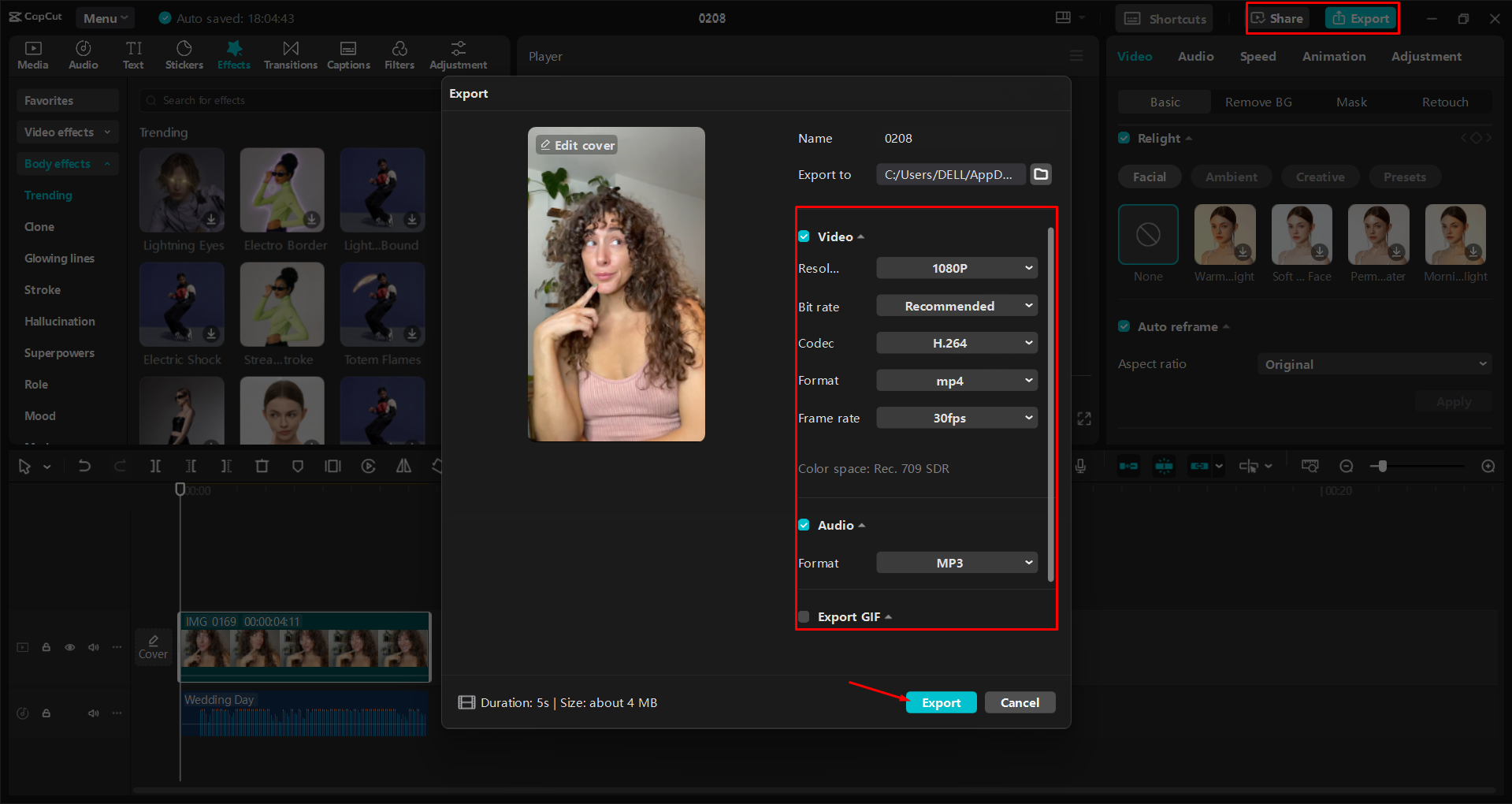This screenshot has width=1512, height=804.
Task: Click the Share button
Action: tap(1277, 18)
